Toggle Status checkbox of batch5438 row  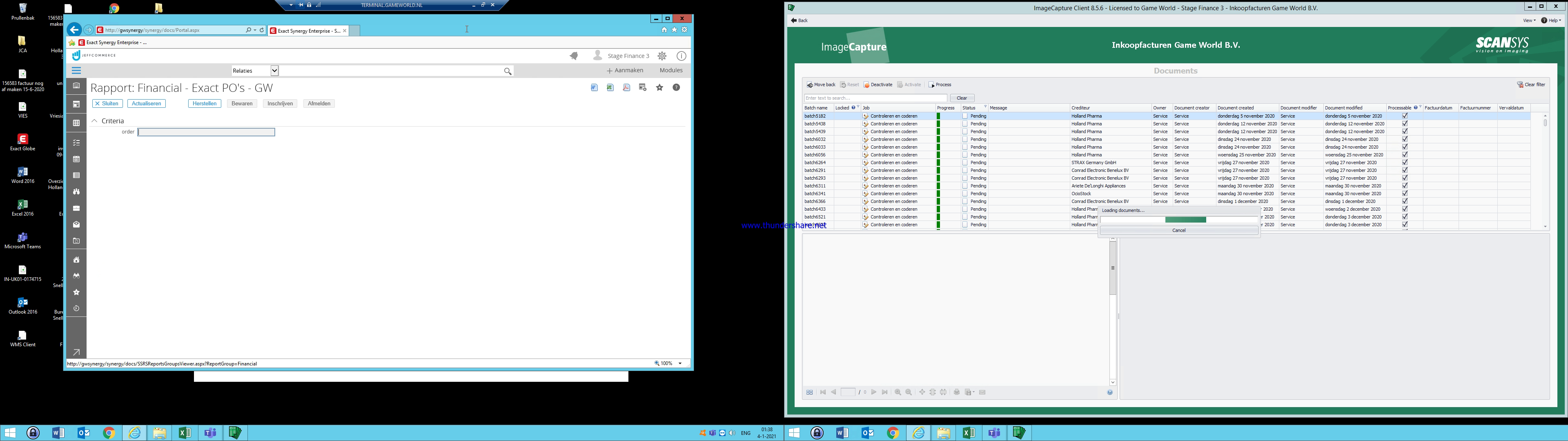[965, 124]
